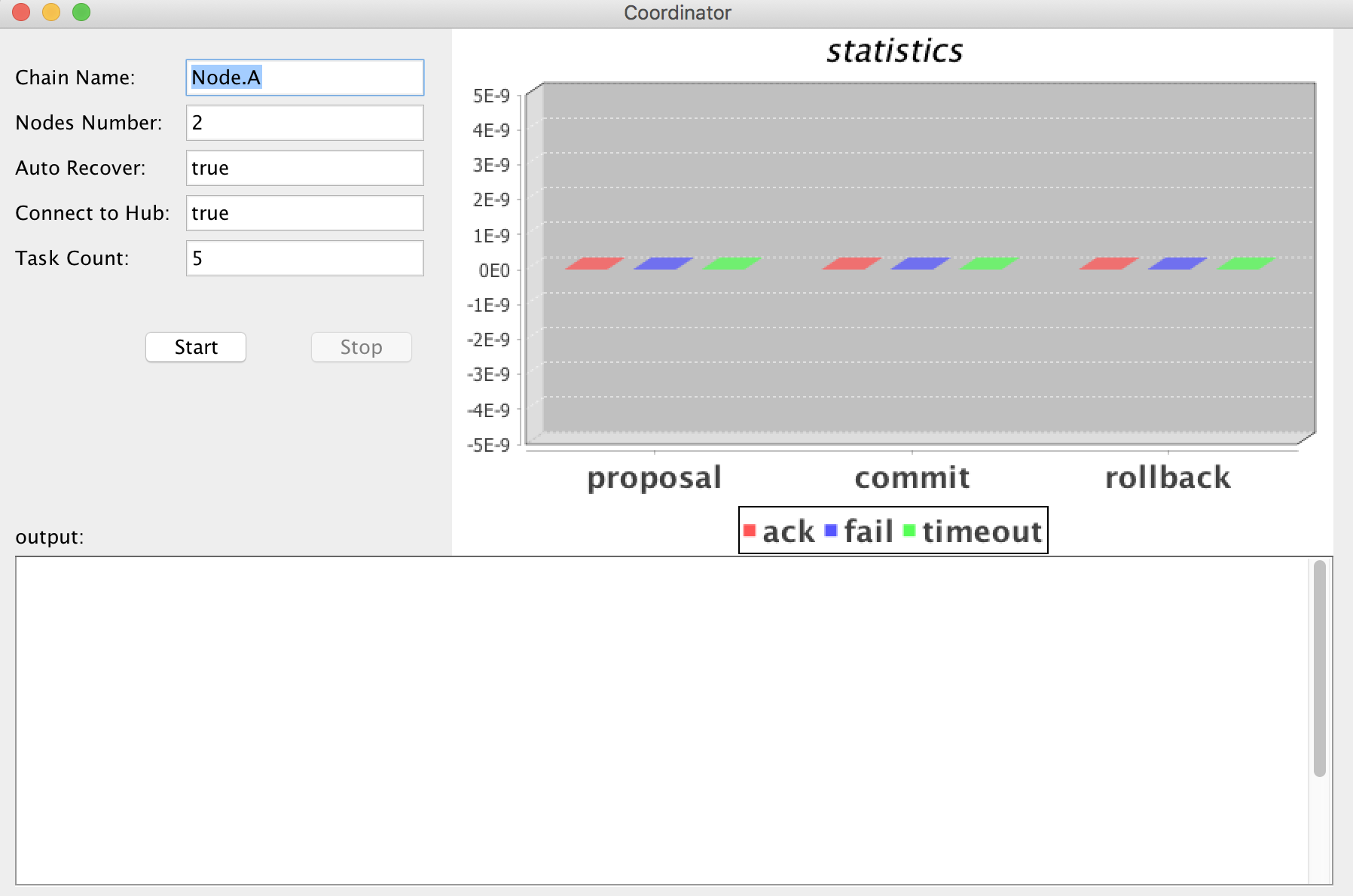
Task: Click the statistics chart title
Action: (894, 51)
